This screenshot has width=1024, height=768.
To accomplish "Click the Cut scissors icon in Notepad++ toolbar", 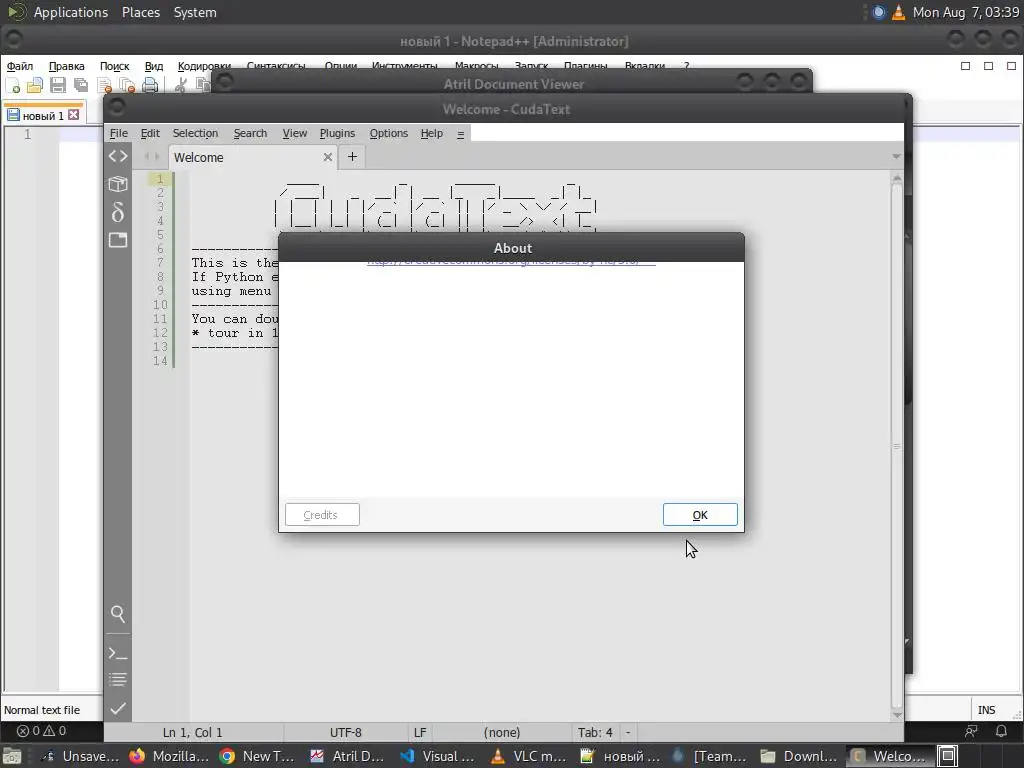I will tap(181, 85).
